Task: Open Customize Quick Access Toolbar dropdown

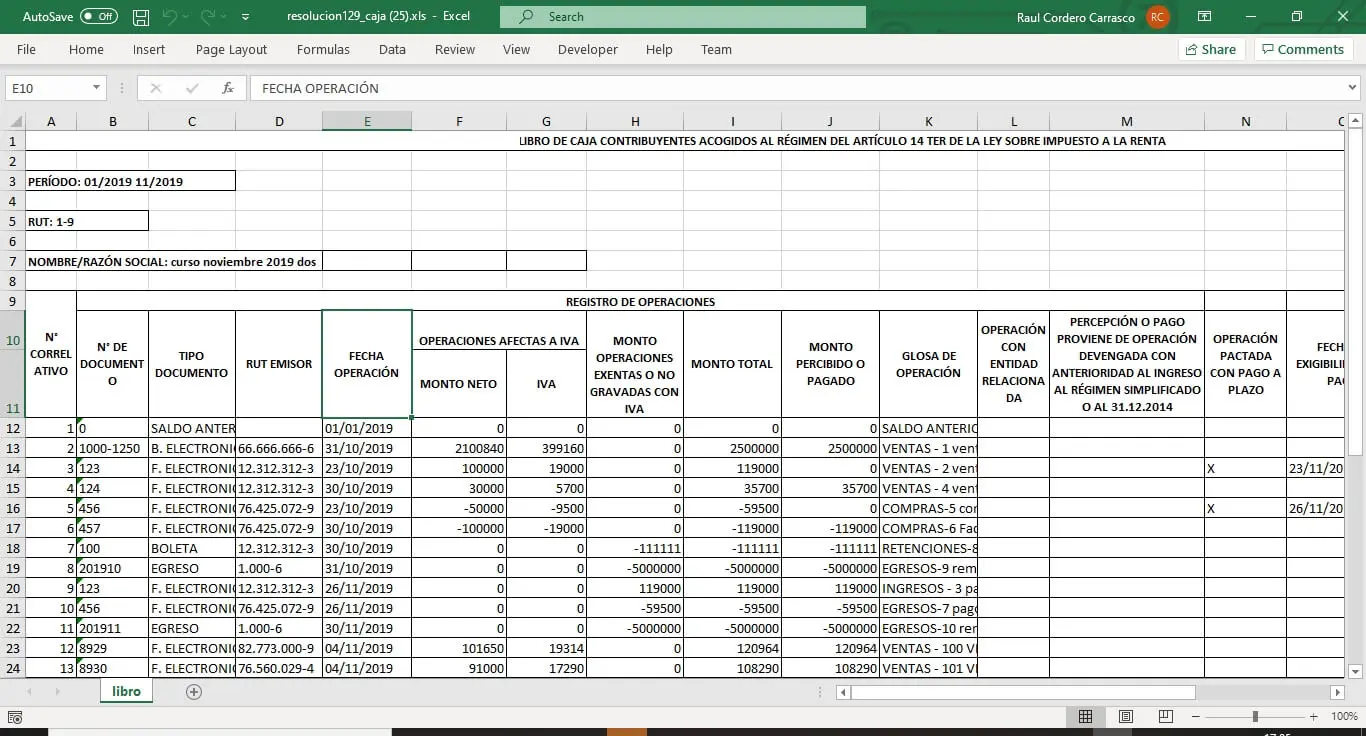Action: coord(246,17)
